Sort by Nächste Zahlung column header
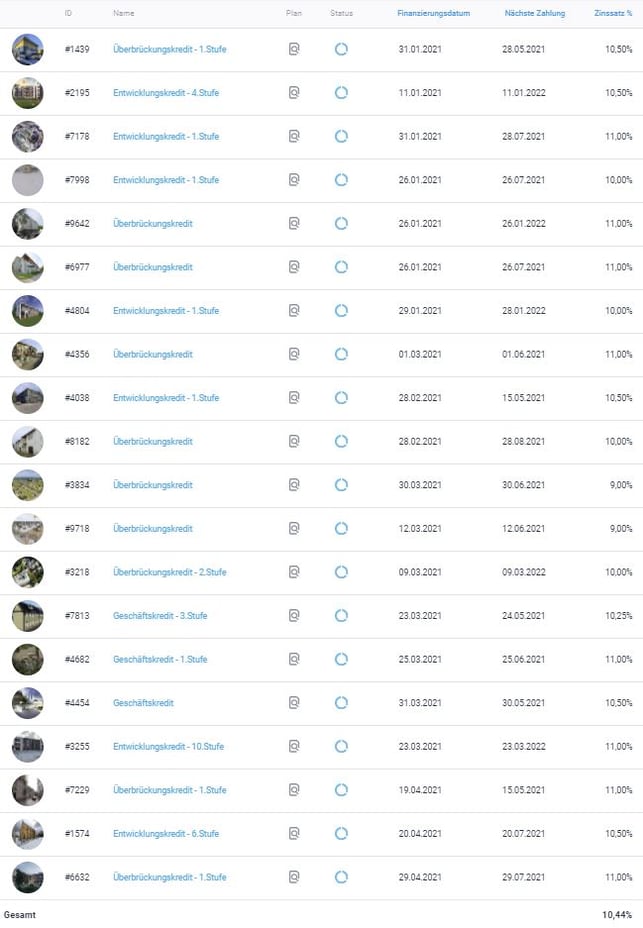The image size is (643, 928). pyautogui.click(x=535, y=14)
